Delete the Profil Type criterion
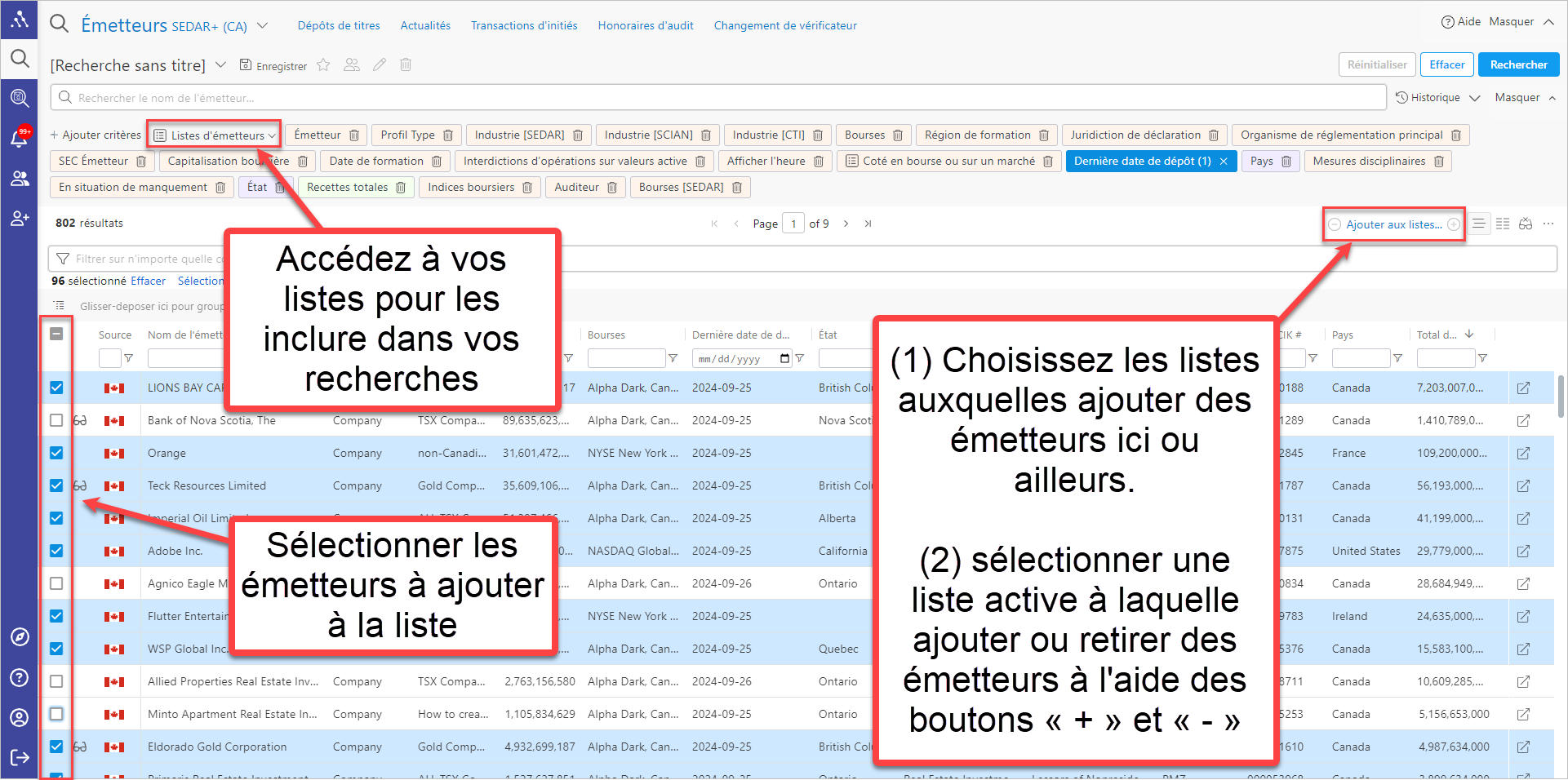This screenshot has height=780, width=1568. point(448,135)
